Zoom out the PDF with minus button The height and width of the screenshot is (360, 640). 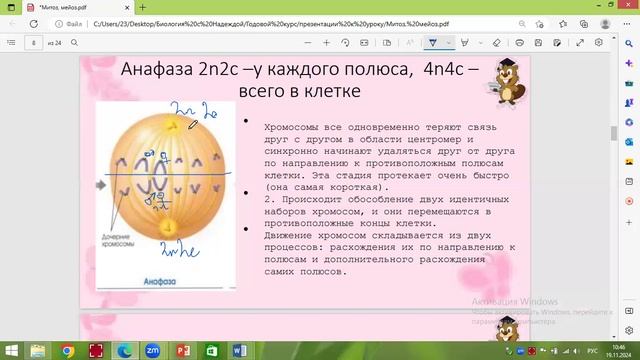[x=308, y=42]
